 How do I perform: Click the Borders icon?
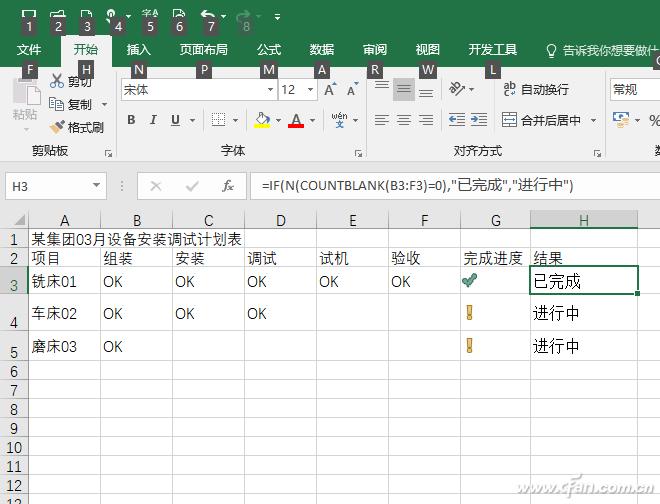coord(218,120)
